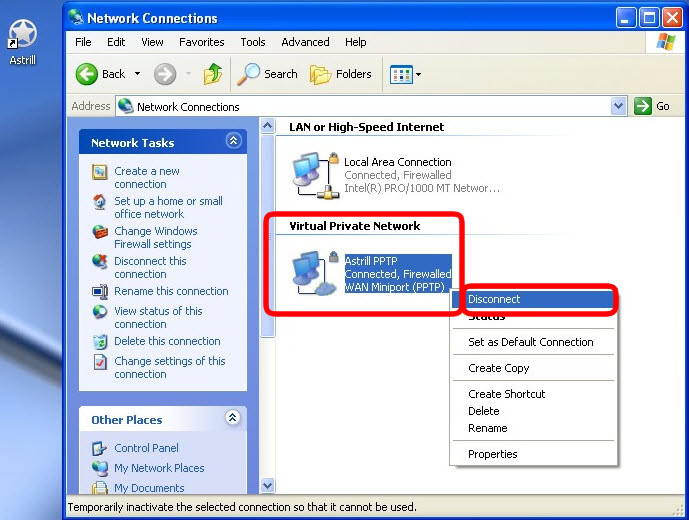Image resolution: width=689 pixels, height=524 pixels.
Task: Click the Create a new connection link
Action: tap(147, 178)
